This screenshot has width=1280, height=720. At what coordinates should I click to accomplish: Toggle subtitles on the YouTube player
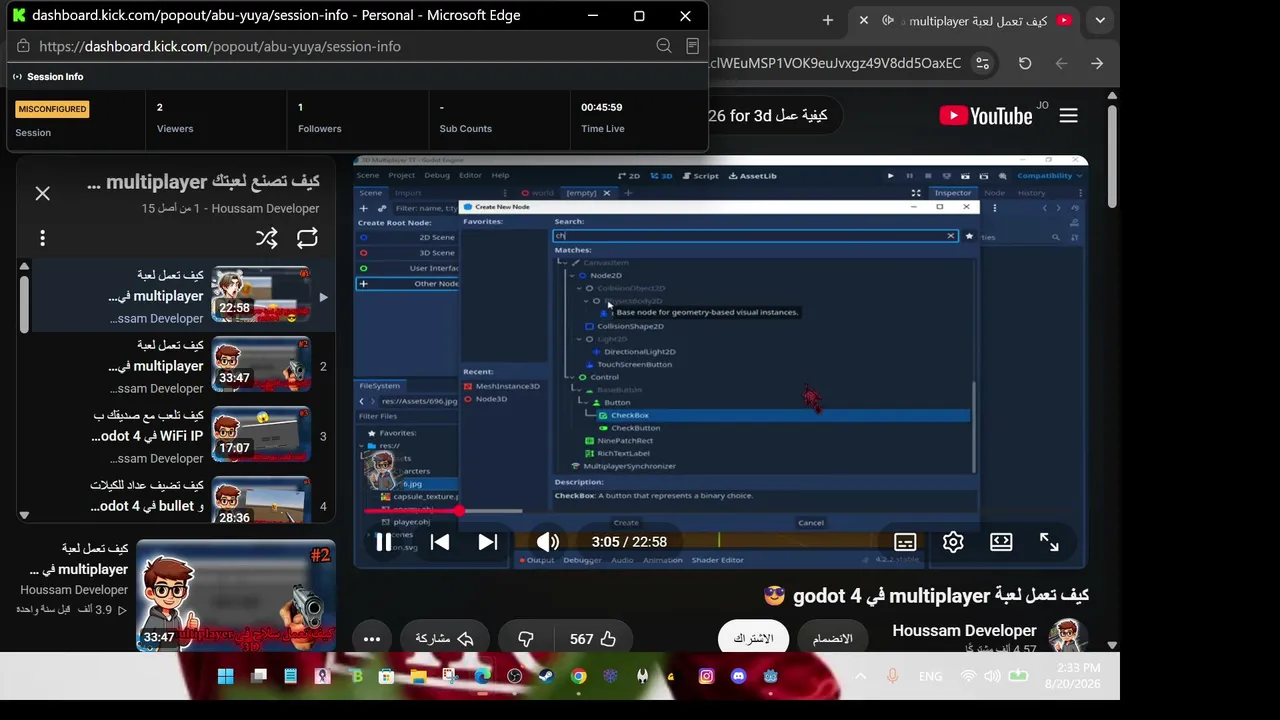905,542
